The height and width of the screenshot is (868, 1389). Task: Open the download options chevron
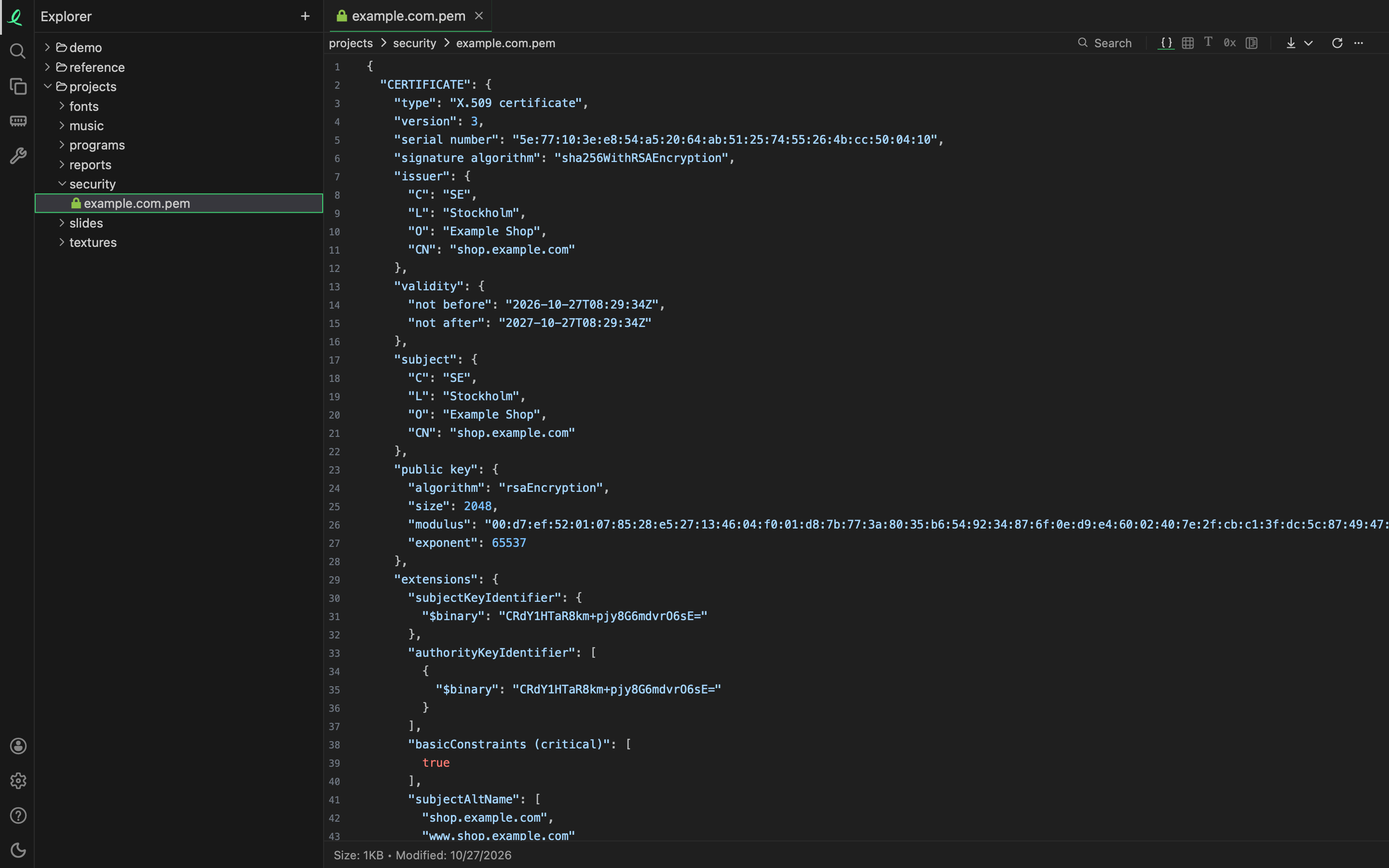pyautogui.click(x=1308, y=43)
